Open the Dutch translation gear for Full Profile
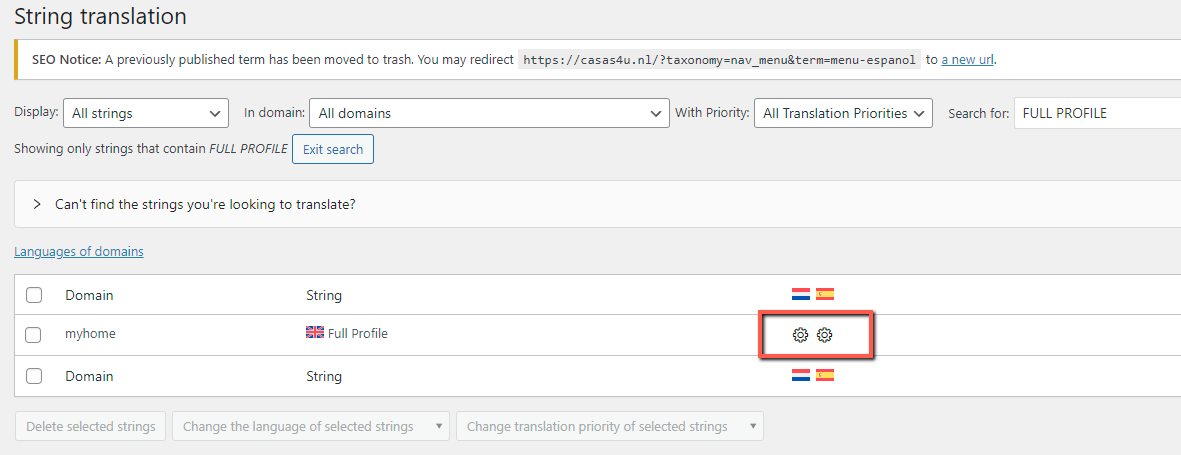The height and width of the screenshot is (455, 1181). 800,334
